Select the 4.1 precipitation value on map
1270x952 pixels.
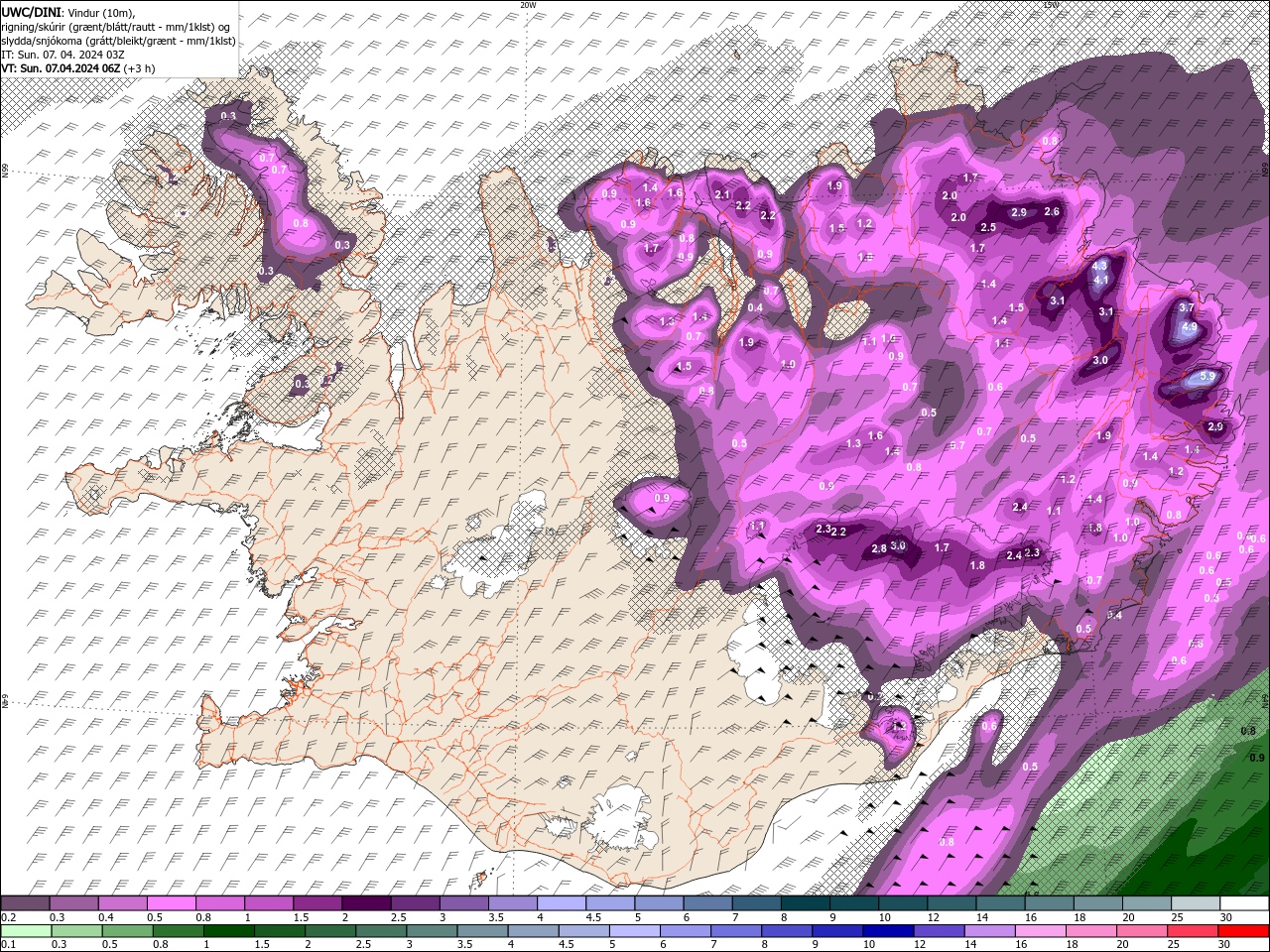pos(1100,281)
